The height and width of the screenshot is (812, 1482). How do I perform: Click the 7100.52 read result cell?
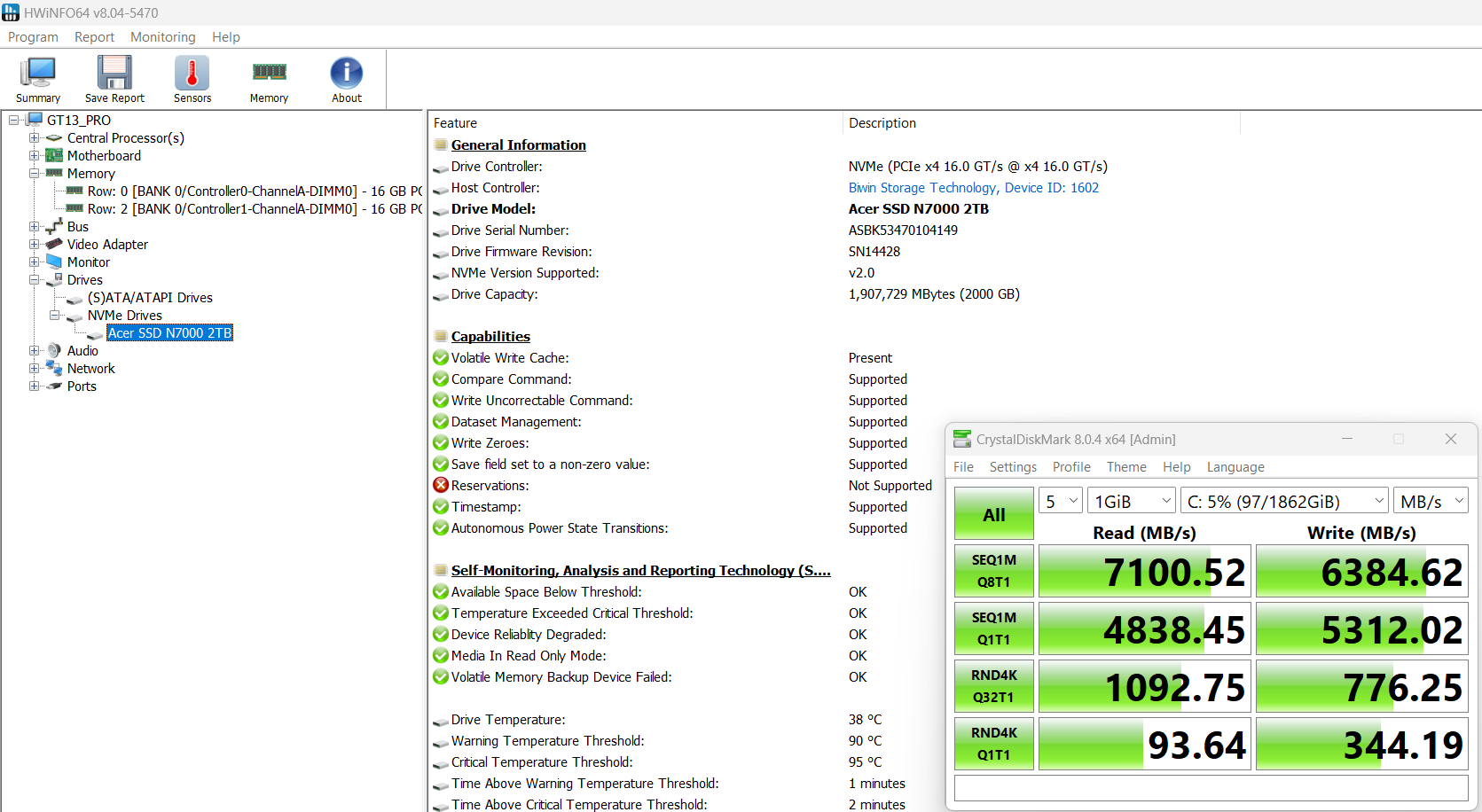pos(1145,571)
